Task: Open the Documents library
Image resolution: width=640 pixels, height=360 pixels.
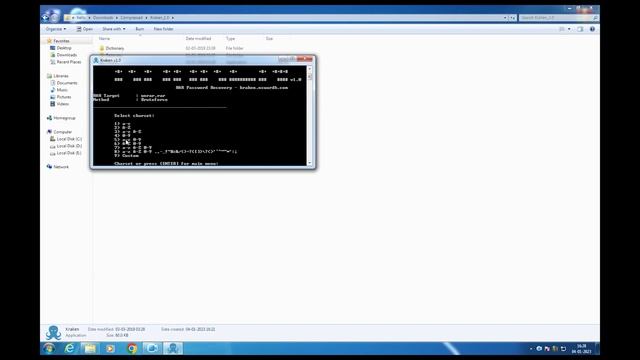Action: click(67, 83)
